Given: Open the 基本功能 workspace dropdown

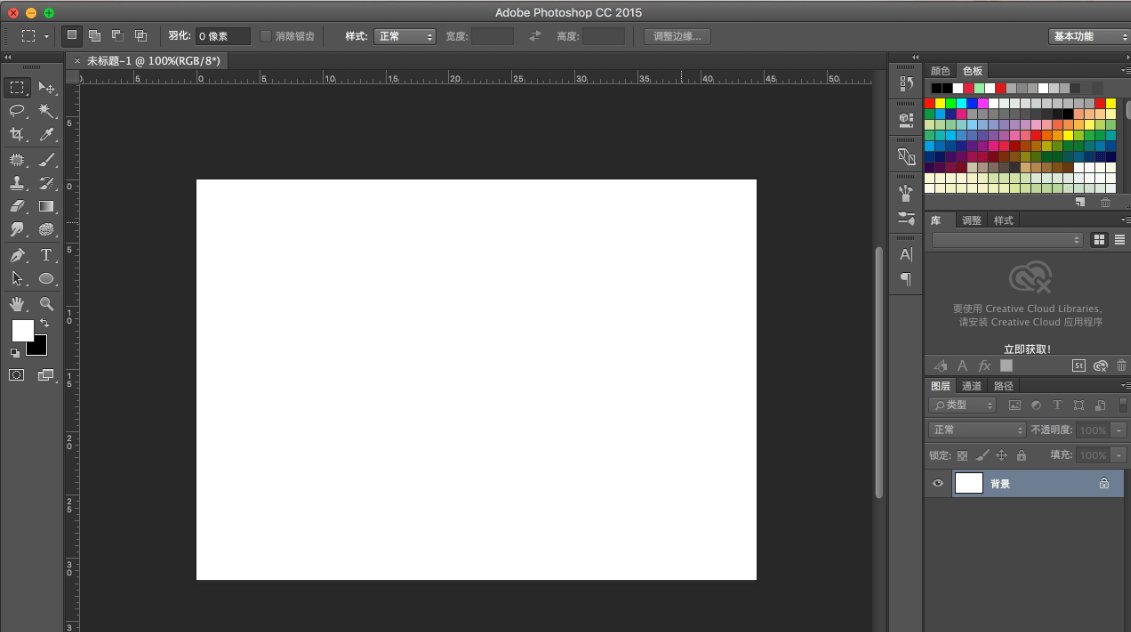Looking at the screenshot, I should point(1088,36).
